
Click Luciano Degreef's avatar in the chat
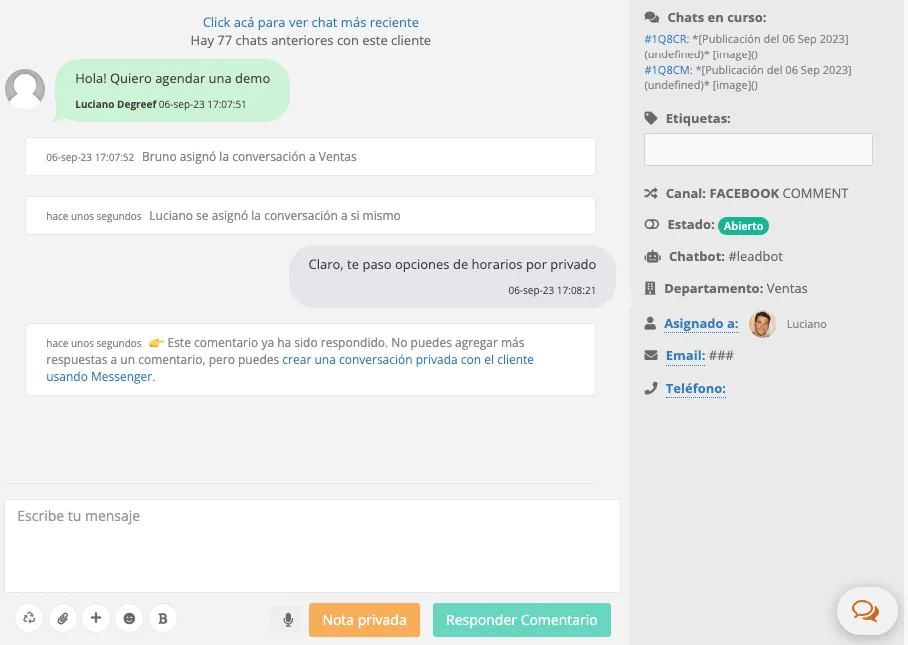(25, 89)
